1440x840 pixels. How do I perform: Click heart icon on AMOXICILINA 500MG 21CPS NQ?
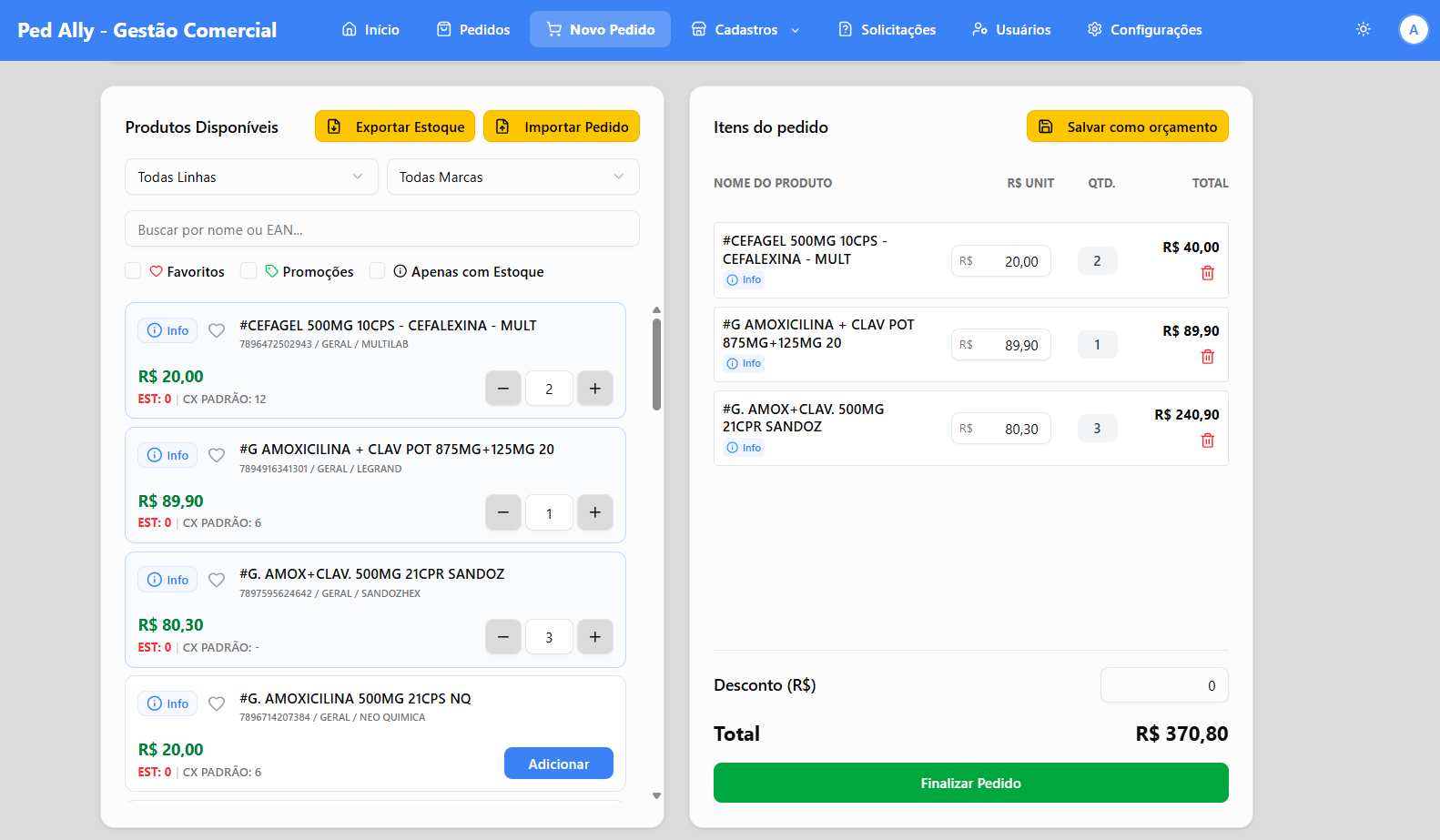coord(217,703)
